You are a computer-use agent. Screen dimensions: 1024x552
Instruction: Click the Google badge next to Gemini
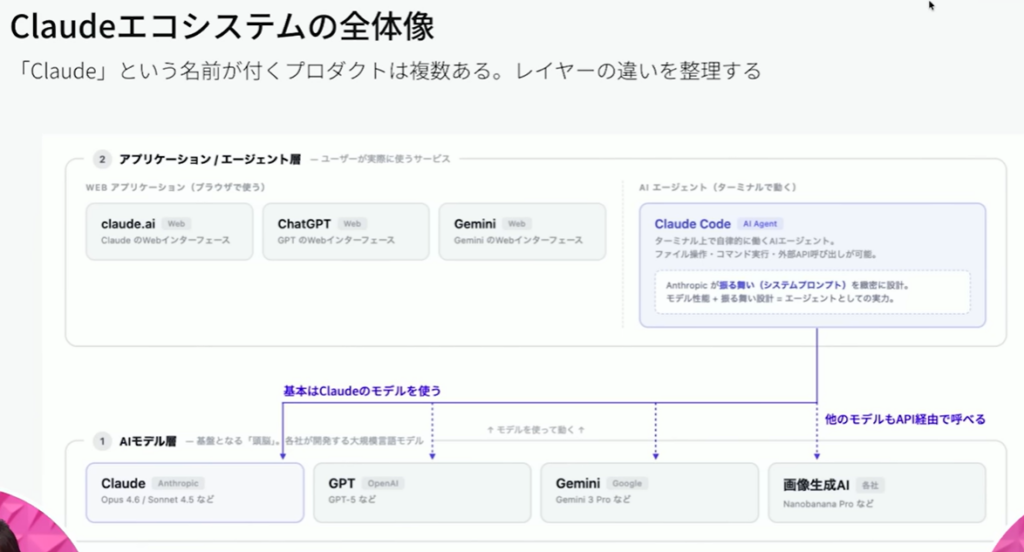626,484
